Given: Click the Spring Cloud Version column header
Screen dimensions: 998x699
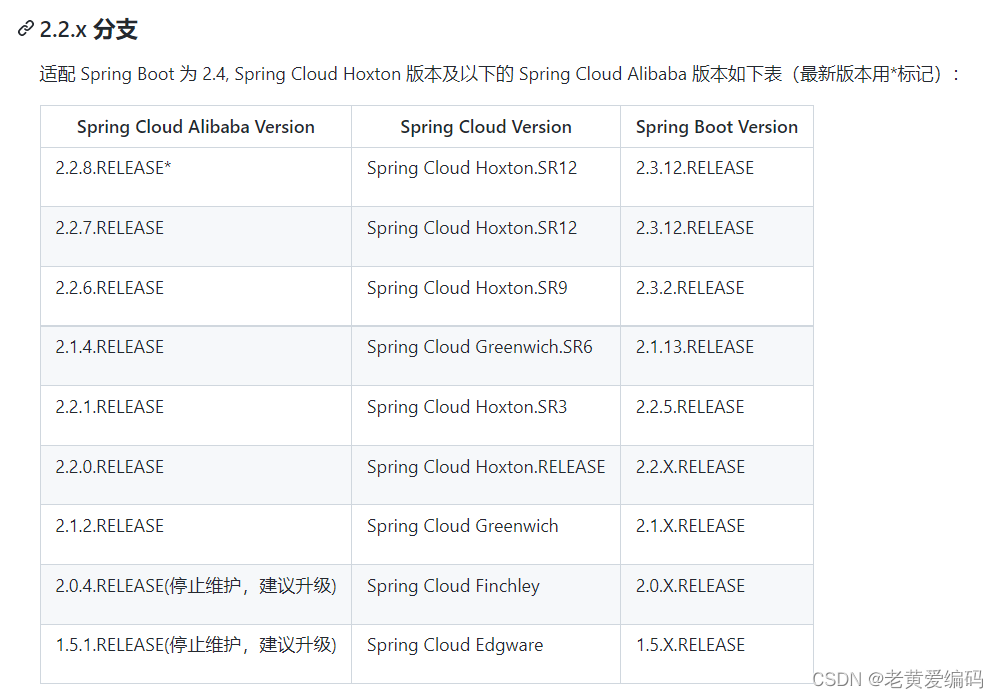Looking at the screenshot, I should point(486,127).
